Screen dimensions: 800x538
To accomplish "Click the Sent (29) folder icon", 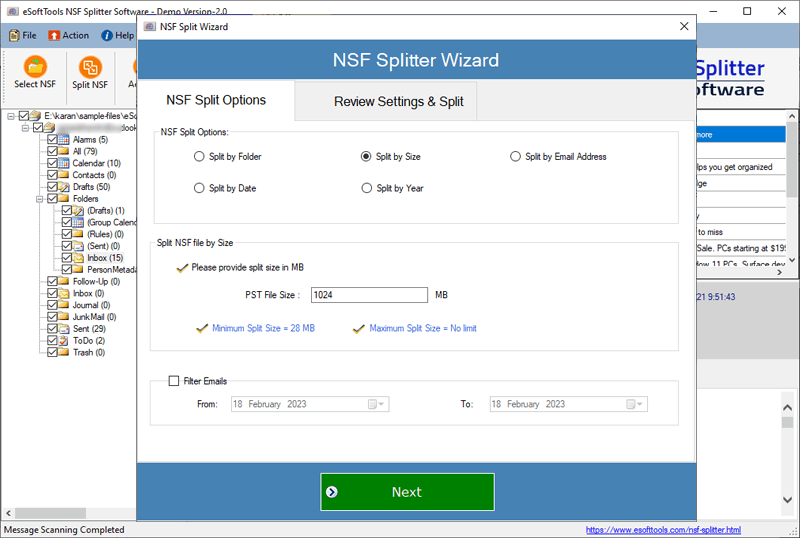I will pyautogui.click(x=64, y=329).
